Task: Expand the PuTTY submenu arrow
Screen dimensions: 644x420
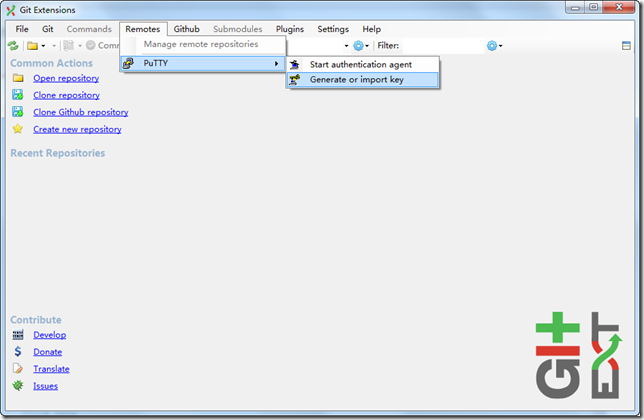Action: tap(277, 63)
